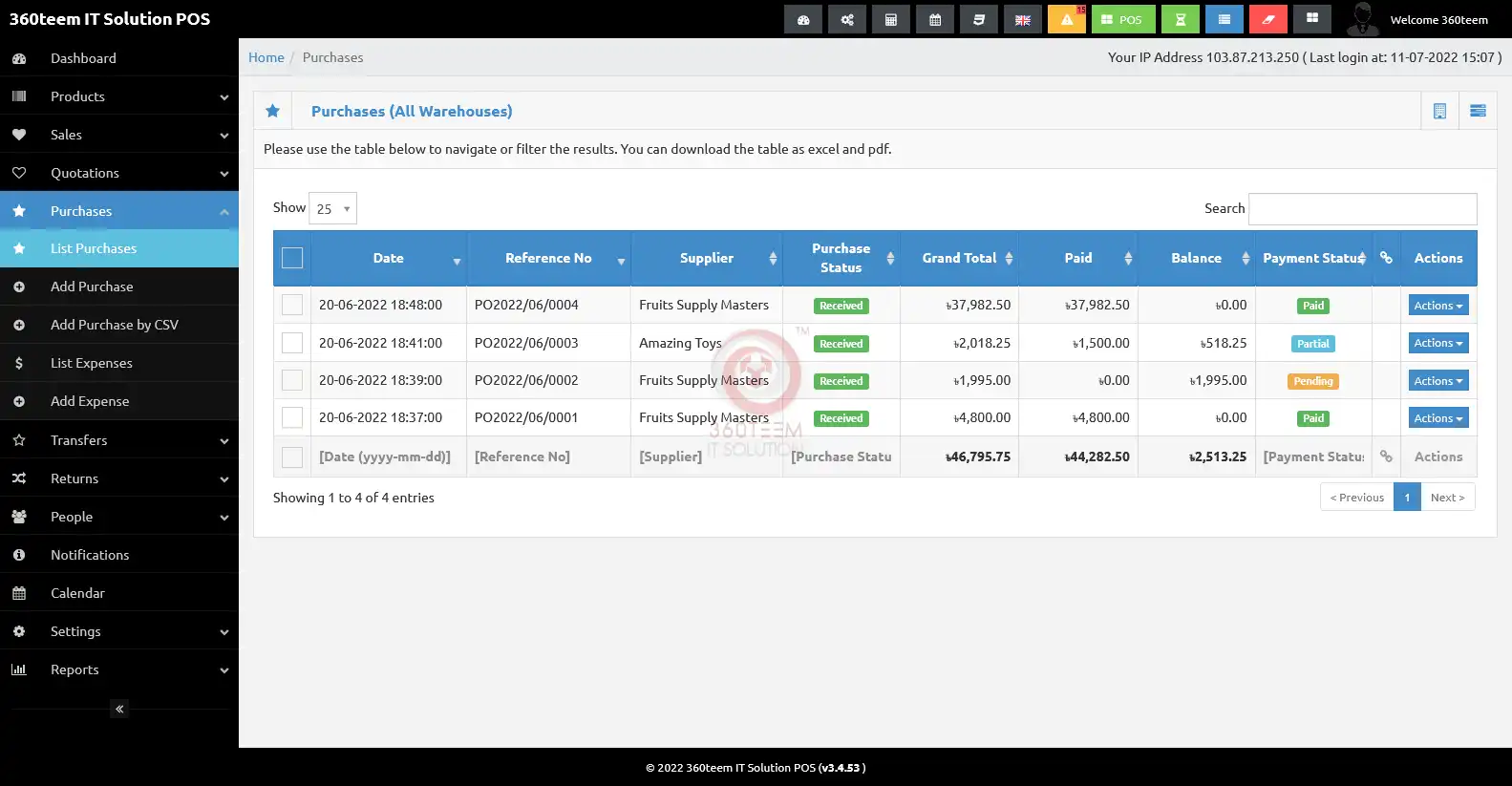Click the dollar icon beside List Expenses
The image size is (1512, 786).
[x=19, y=363]
